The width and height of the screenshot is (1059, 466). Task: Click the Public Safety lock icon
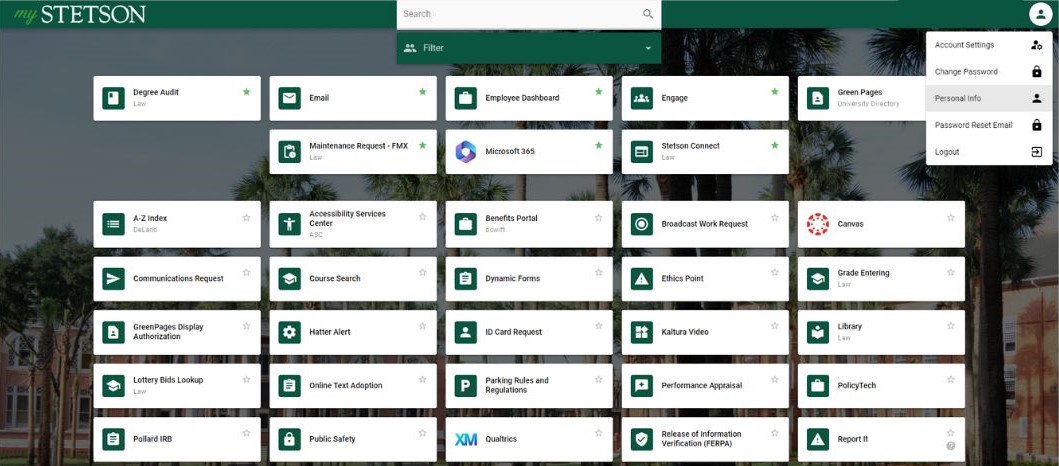290,439
